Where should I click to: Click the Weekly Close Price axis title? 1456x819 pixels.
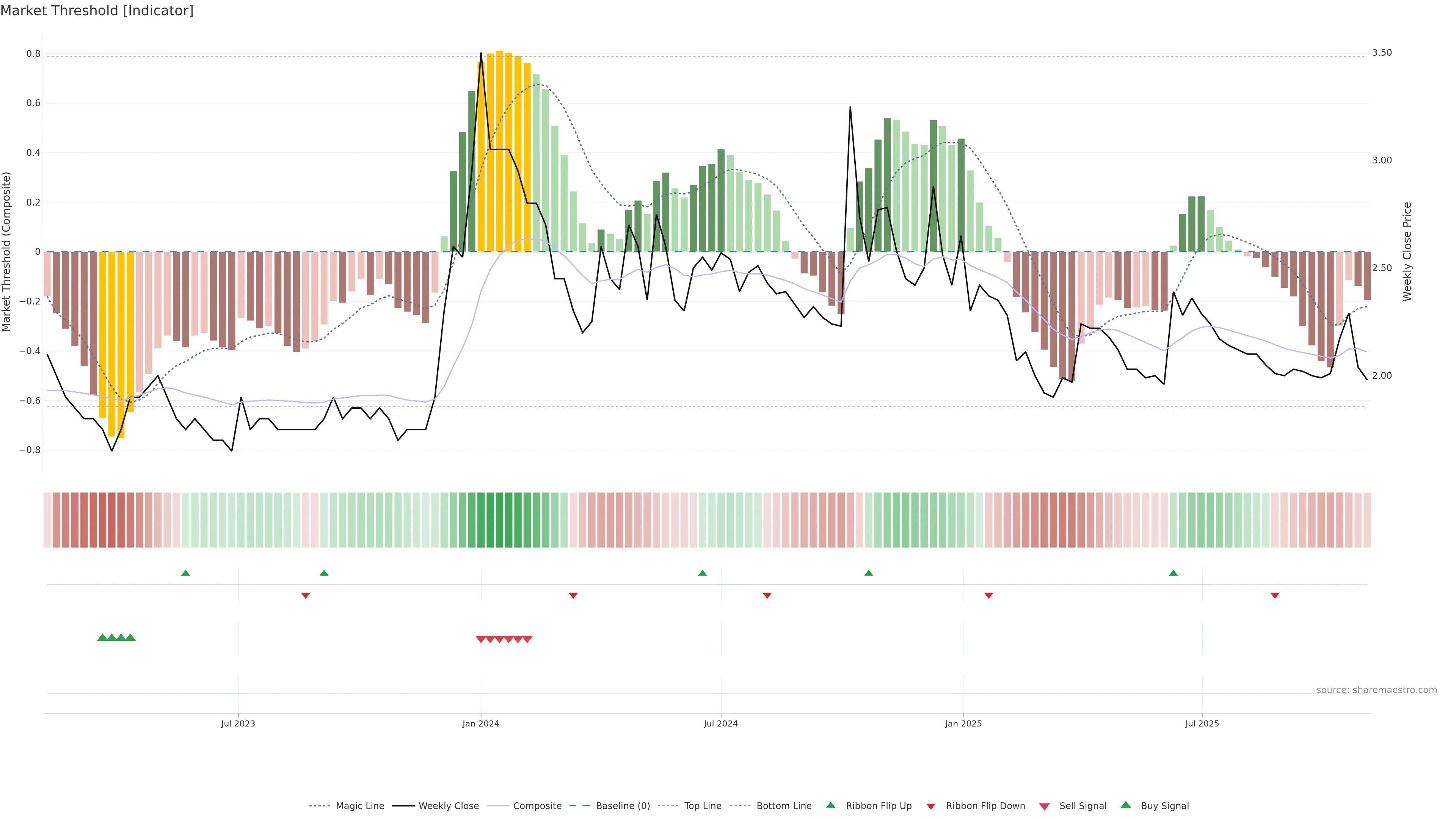coord(1407,251)
